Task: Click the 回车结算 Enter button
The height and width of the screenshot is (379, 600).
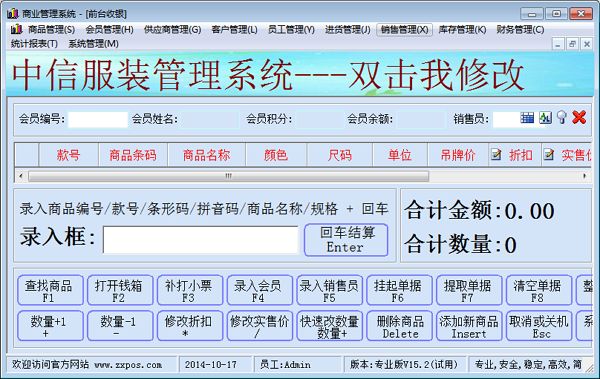Action: pyautogui.click(x=346, y=240)
